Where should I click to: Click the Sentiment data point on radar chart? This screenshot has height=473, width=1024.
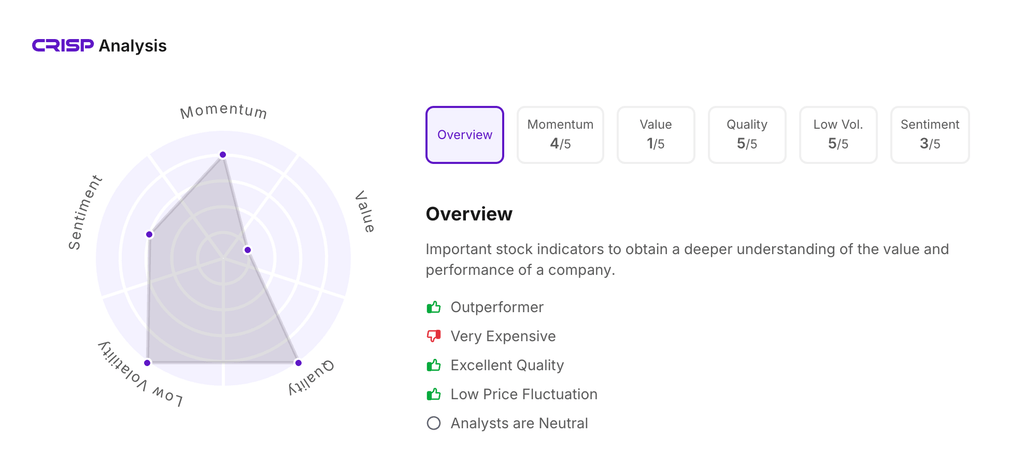coord(150,235)
